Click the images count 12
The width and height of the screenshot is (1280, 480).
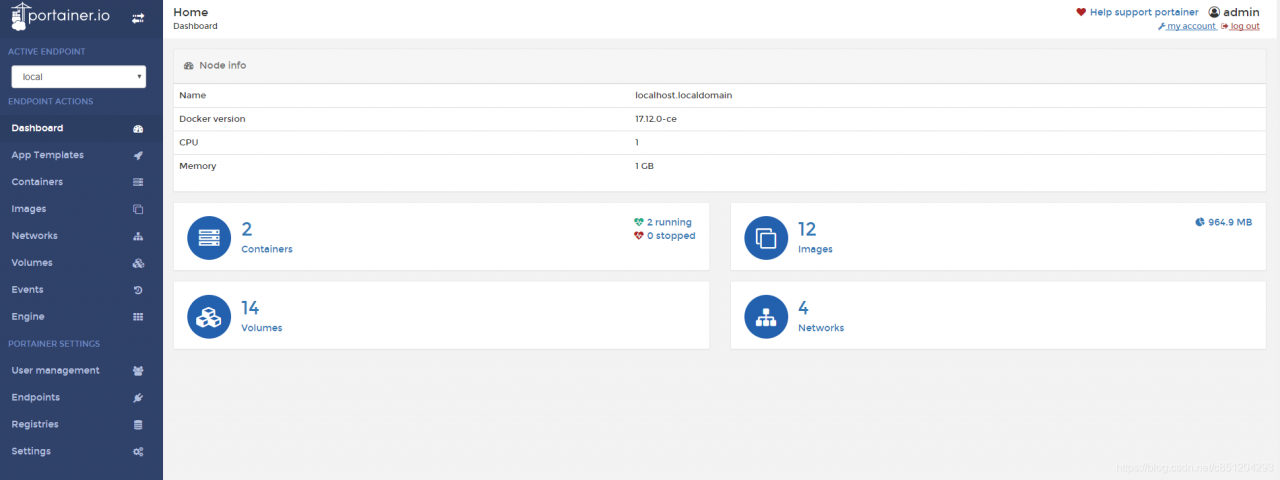point(807,229)
